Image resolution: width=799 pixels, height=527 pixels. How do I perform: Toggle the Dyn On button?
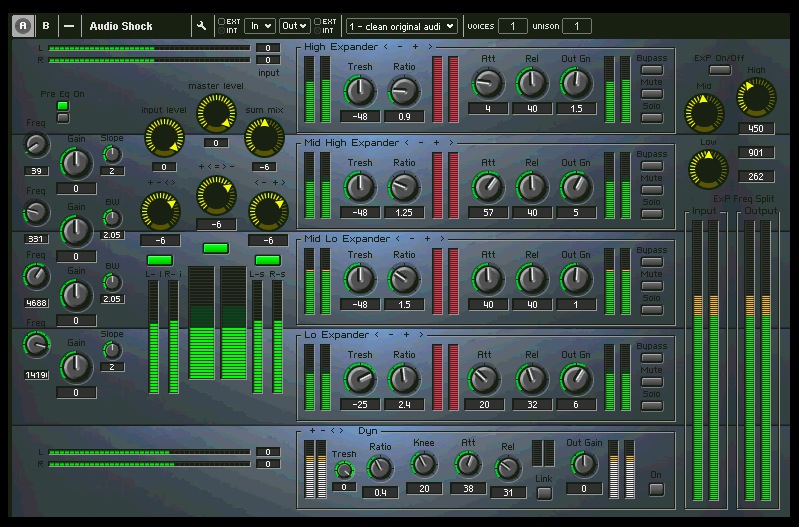(x=656, y=489)
